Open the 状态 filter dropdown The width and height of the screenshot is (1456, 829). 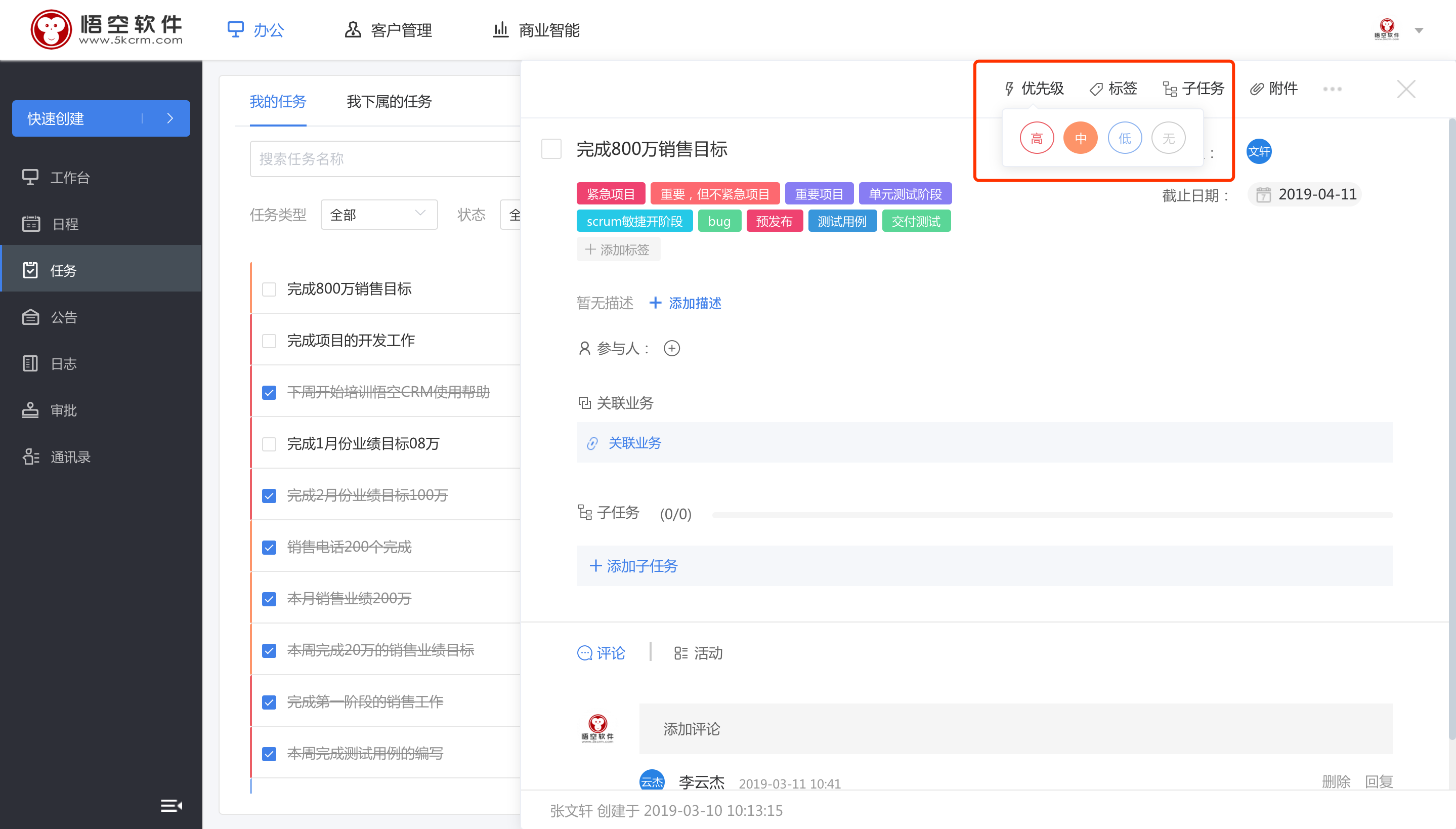(x=510, y=215)
